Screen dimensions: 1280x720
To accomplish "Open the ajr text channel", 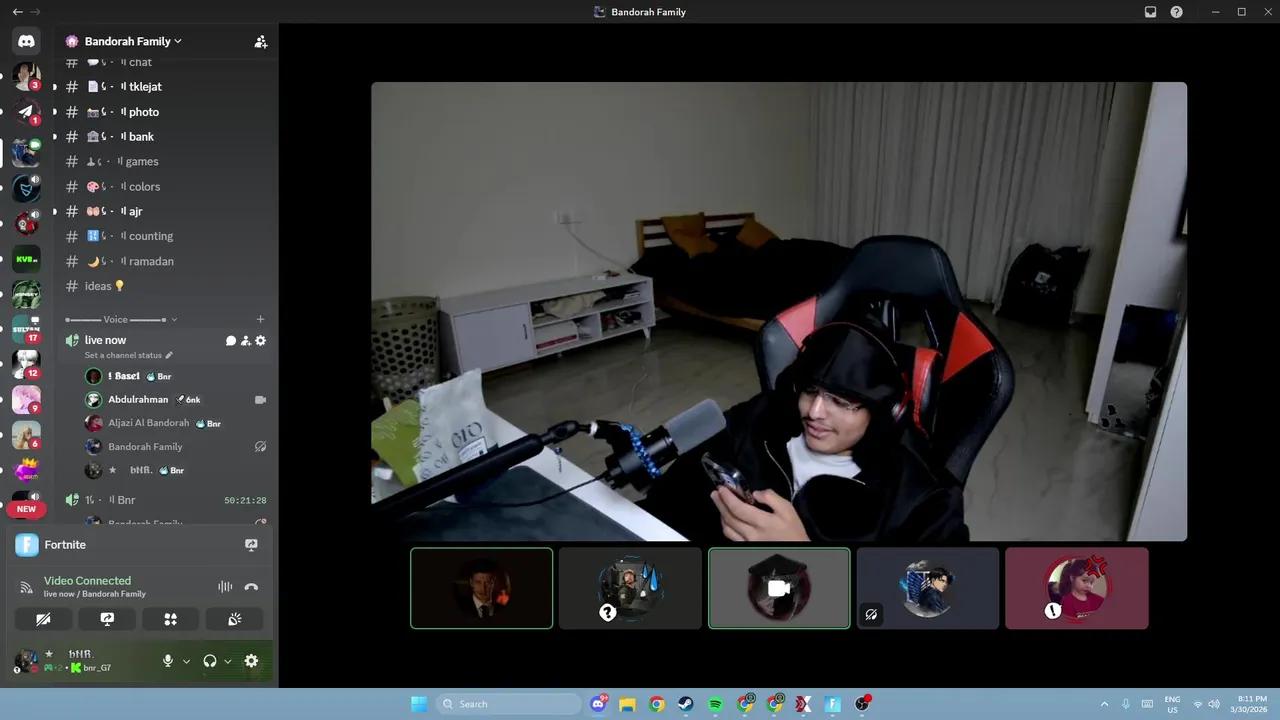I will click(x=167, y=211).
